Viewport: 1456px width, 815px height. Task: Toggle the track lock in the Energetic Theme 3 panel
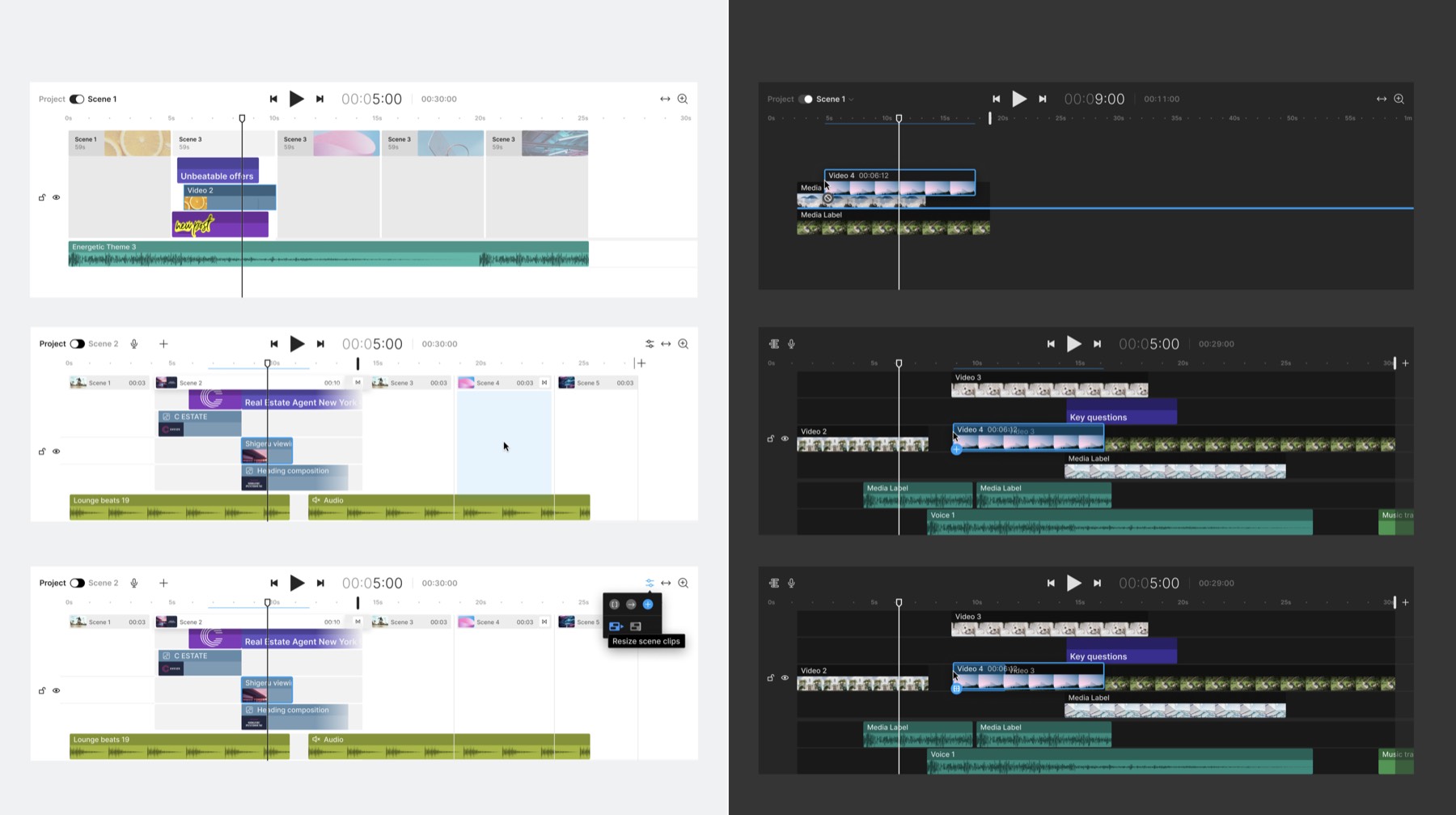[x=42, y=197]
